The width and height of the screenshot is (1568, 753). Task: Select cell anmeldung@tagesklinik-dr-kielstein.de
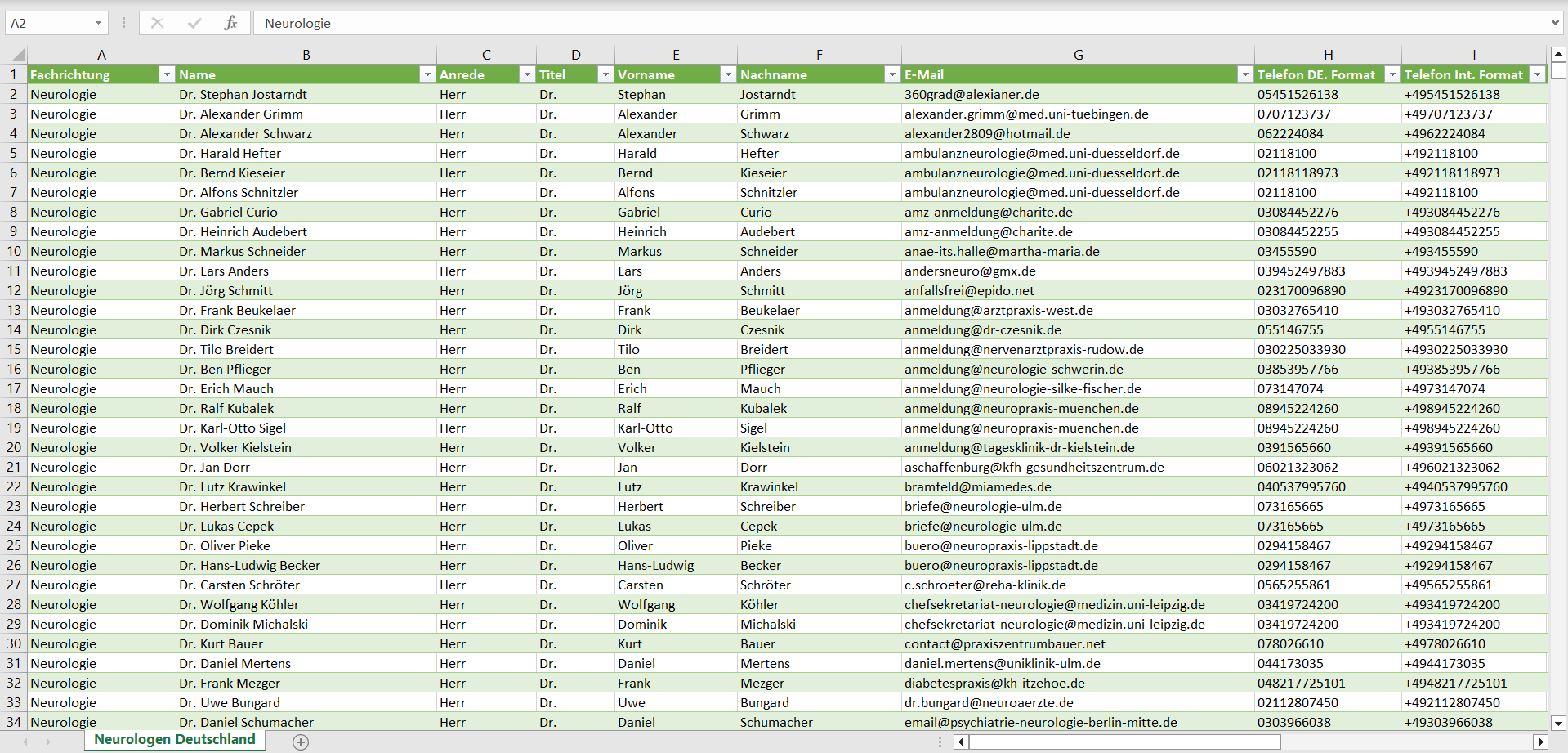(1078, 447)
